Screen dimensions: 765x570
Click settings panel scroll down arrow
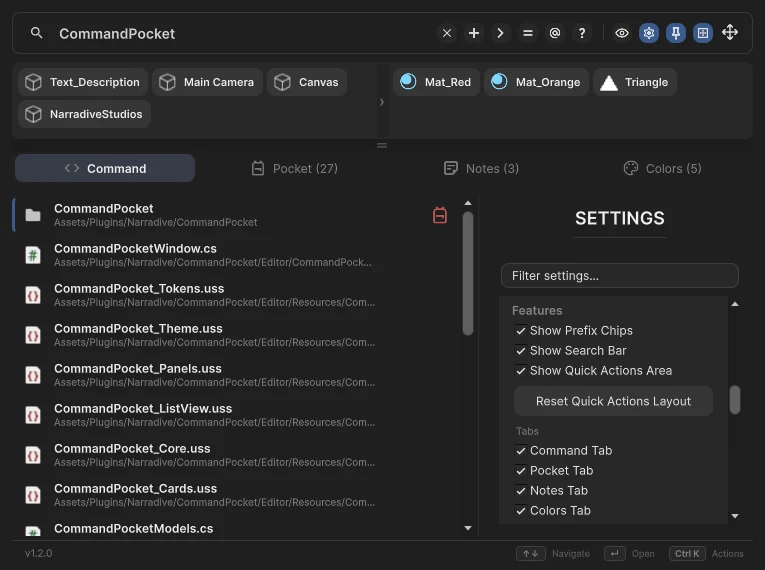[735, 516]
